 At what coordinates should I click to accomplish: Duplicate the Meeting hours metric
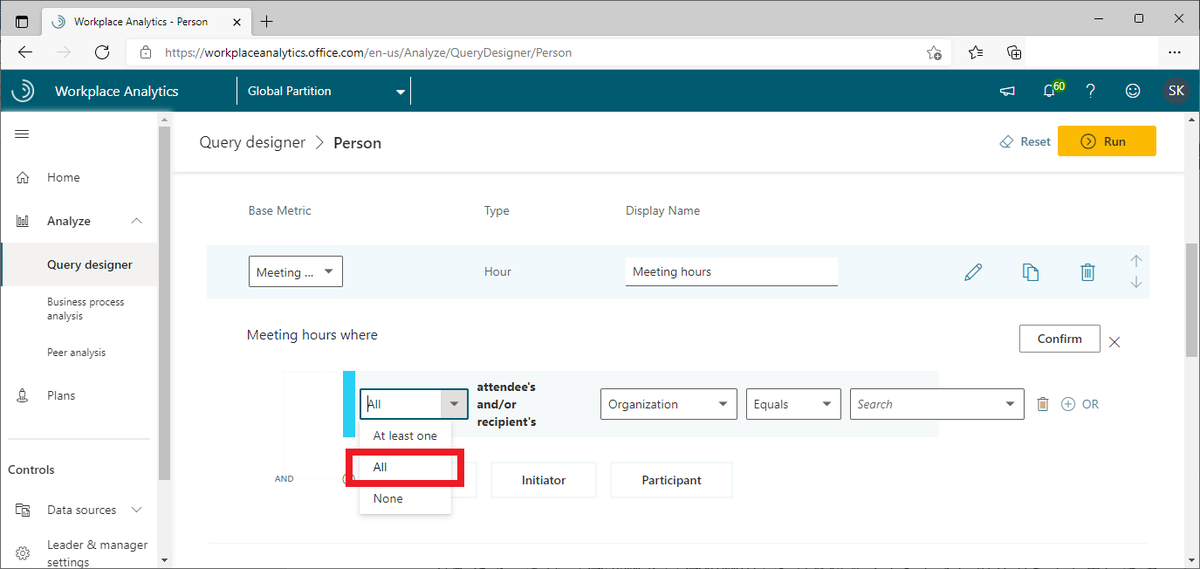tap(1031, 272)
